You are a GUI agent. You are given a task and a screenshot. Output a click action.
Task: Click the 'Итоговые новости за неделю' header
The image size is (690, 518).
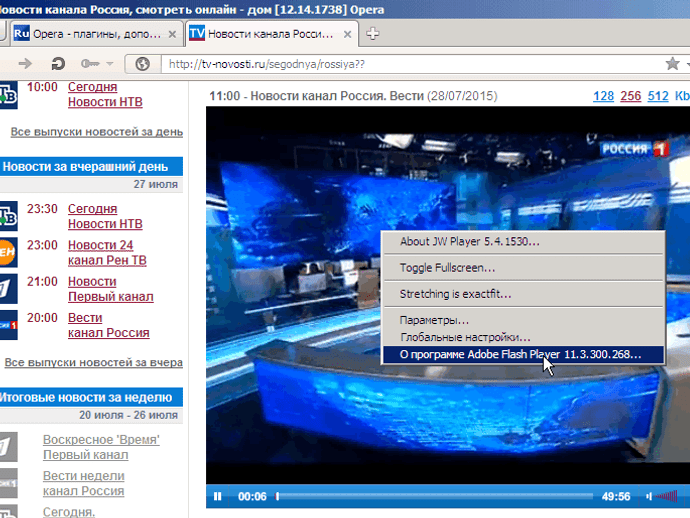[x=91, y=397]
